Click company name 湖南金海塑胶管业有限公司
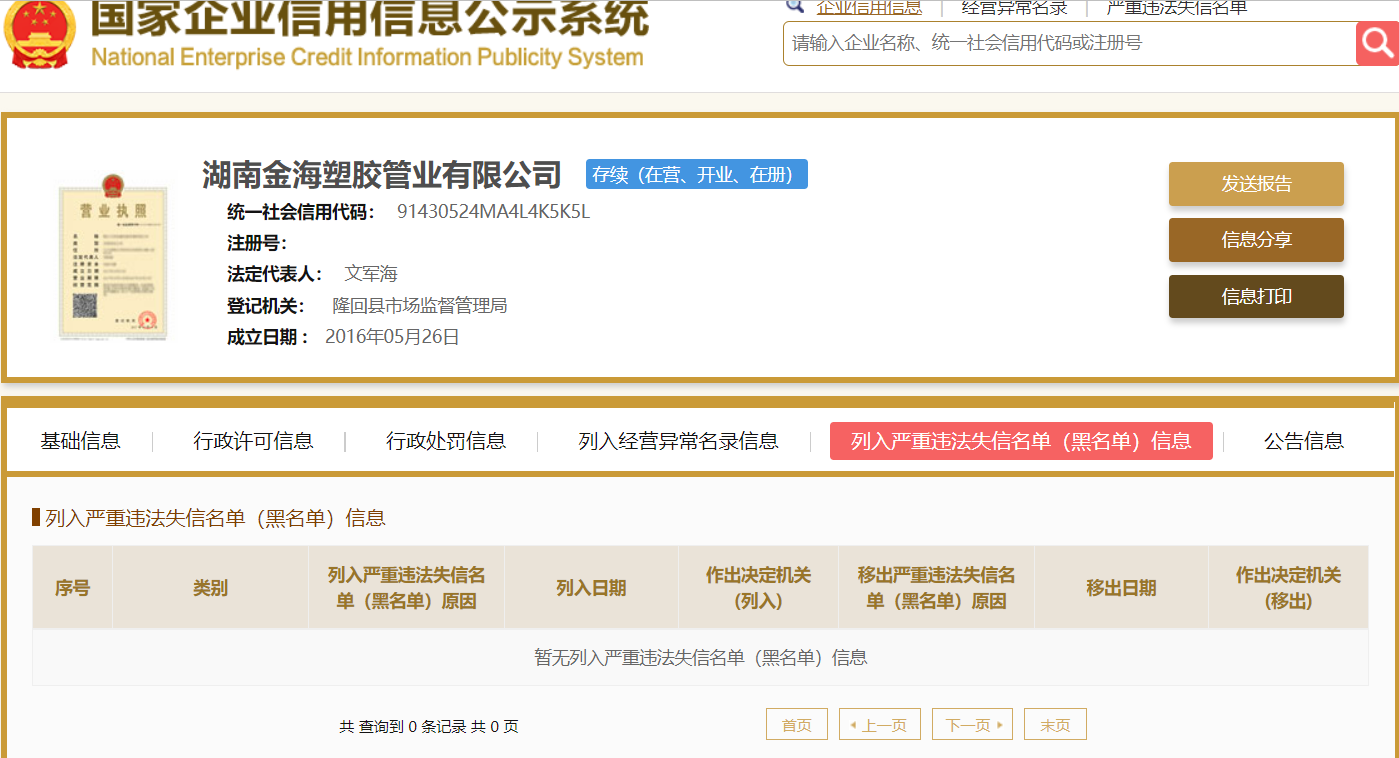 (x=382, y=175)
